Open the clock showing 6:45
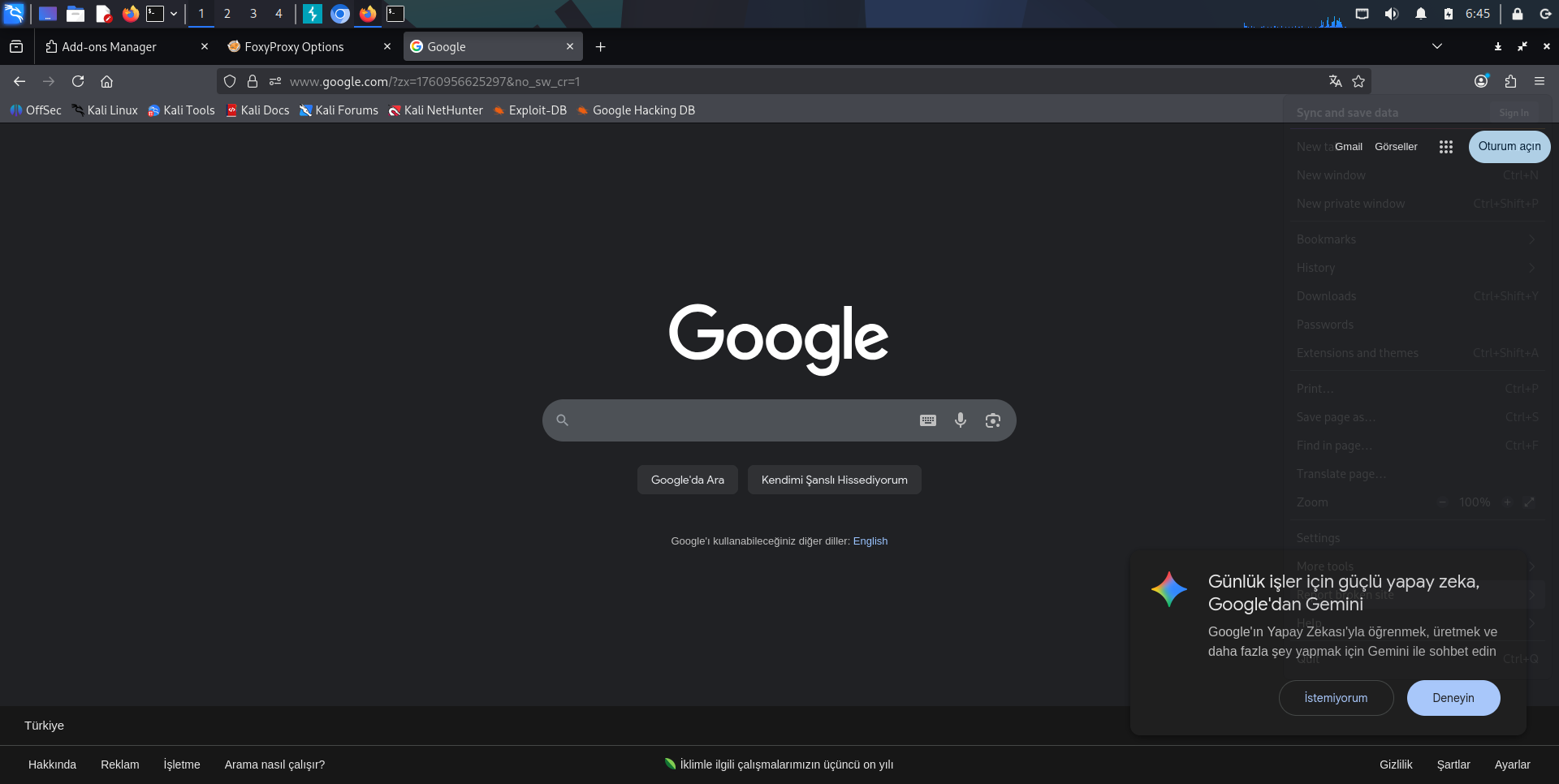This screenshot has width=1559, height=784. pos(1478,14)
